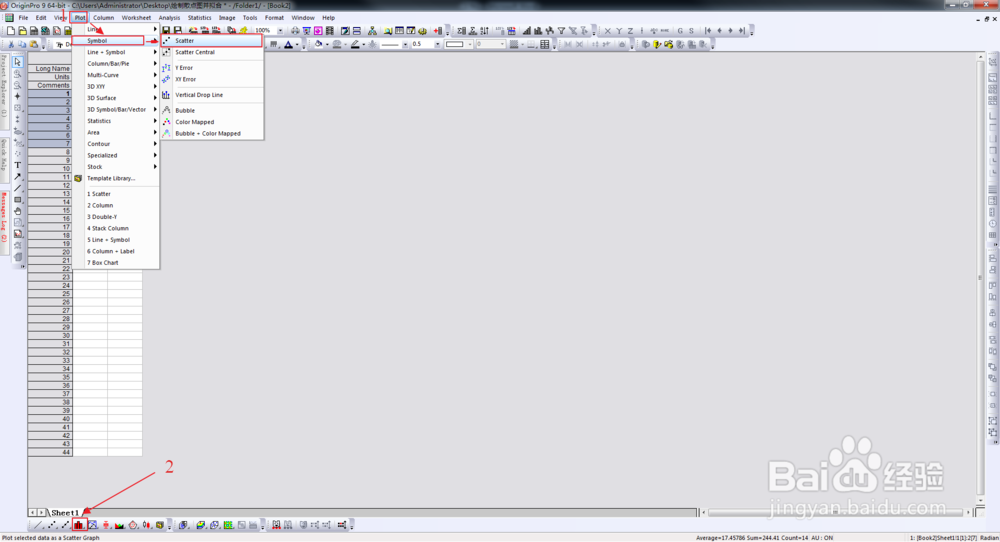Click the Polar plot button in bottom toolbar
The width and height of the screenshot is (1000, 542).
[x=133, y=525]
